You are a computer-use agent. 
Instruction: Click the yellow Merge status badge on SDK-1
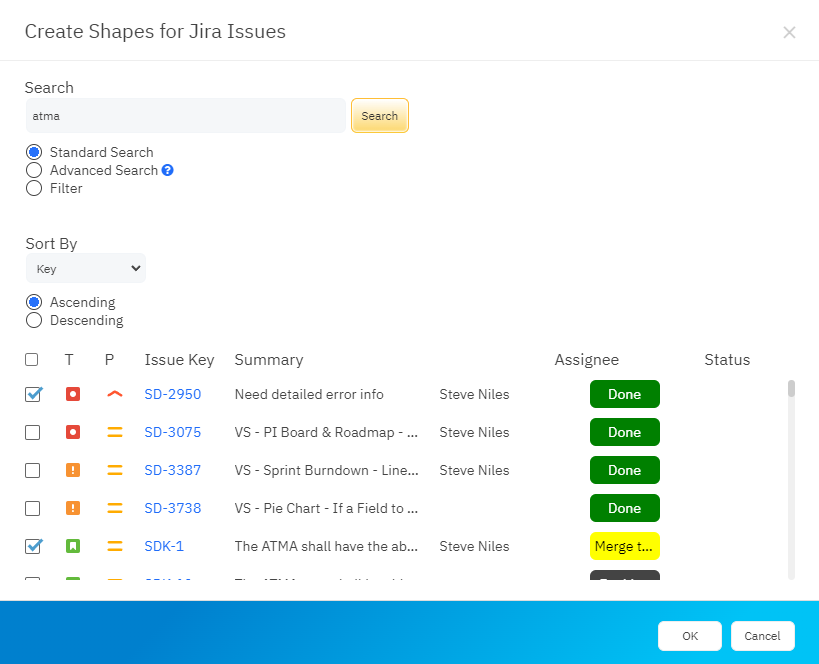click(x=624, y=546)
